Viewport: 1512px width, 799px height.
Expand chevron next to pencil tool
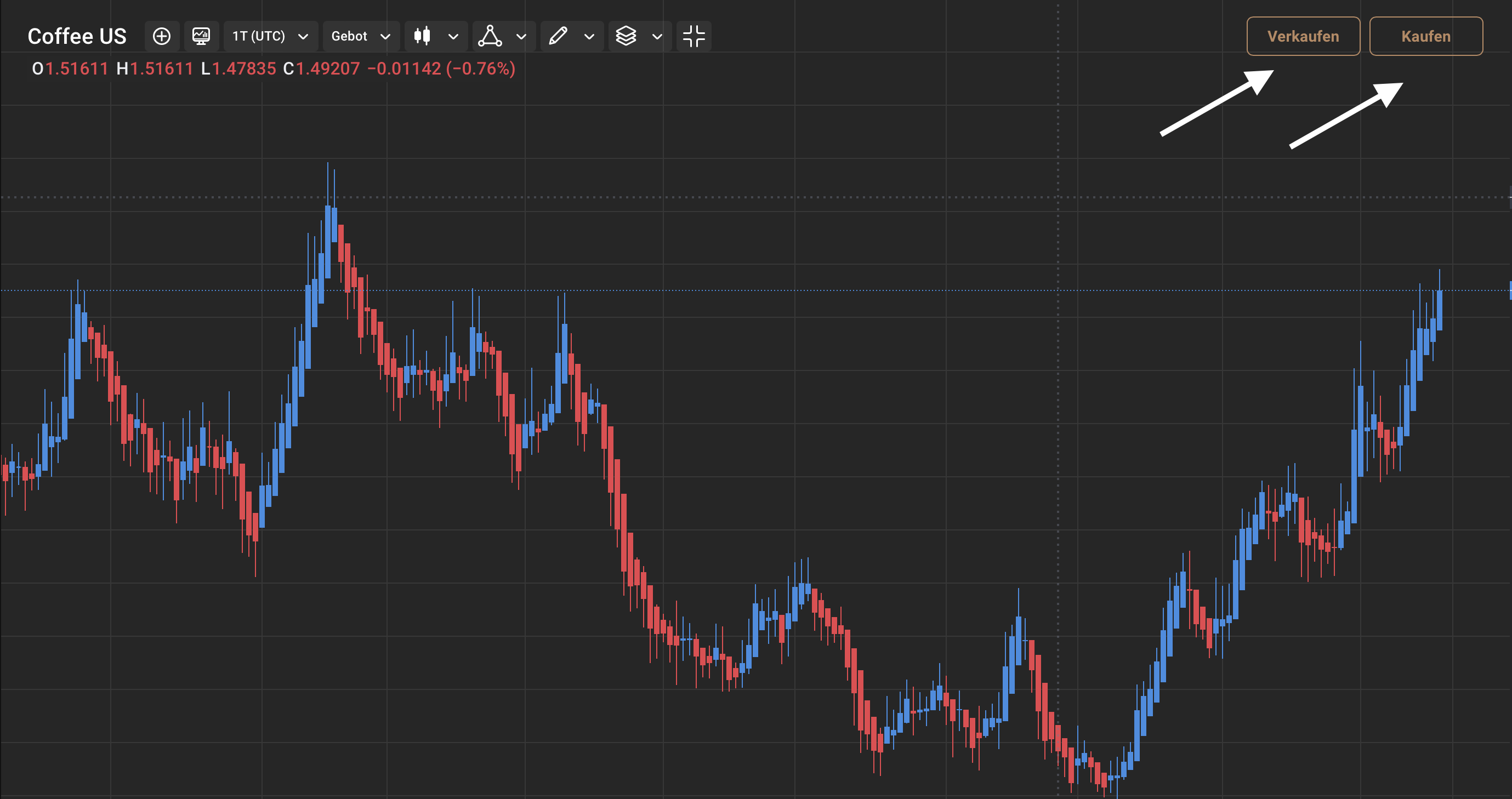pos(589,36)
